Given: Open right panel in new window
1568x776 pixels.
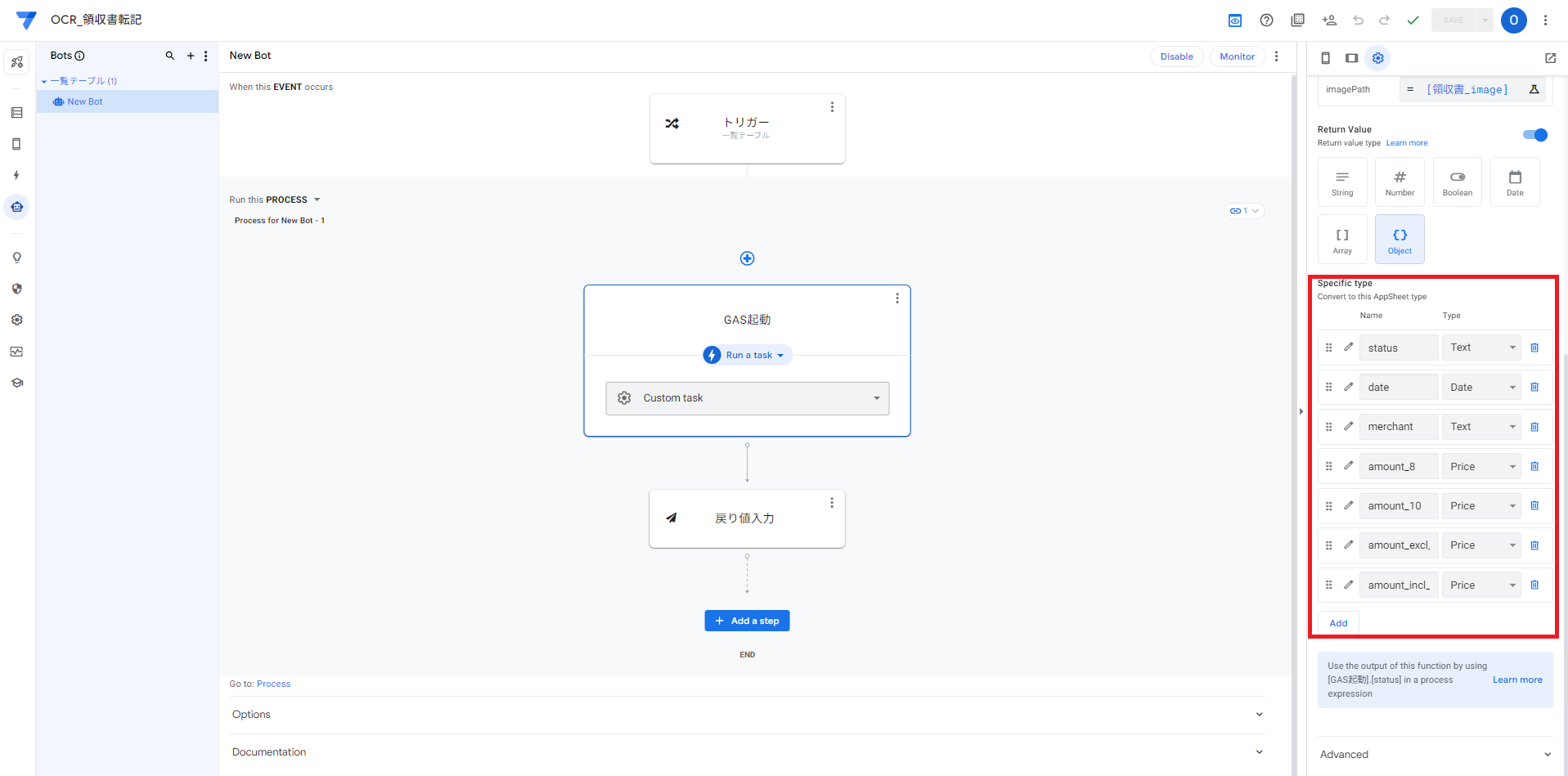Looking at the screenshot, I should point(1550,58).
